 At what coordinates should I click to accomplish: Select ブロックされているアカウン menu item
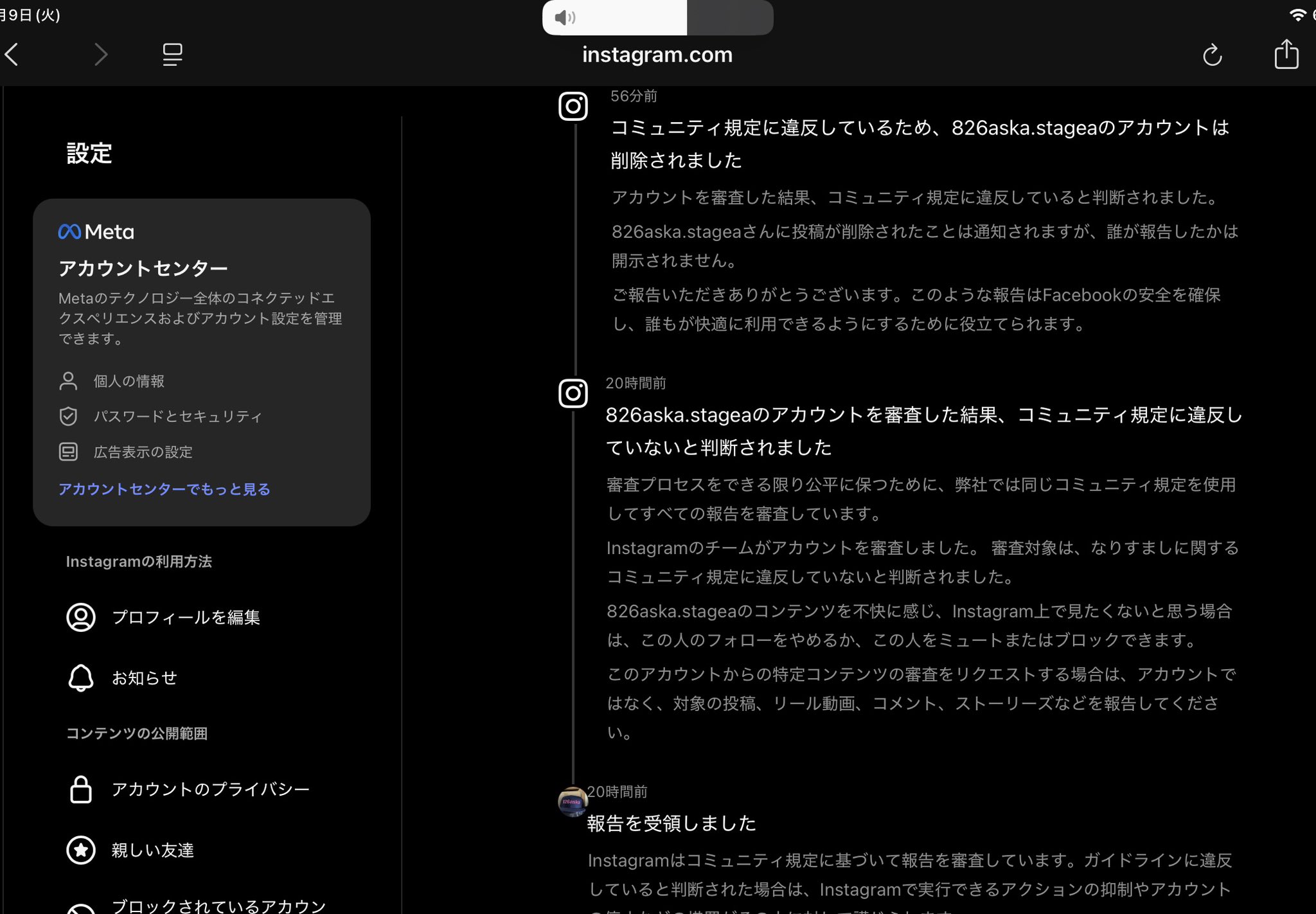219,905
